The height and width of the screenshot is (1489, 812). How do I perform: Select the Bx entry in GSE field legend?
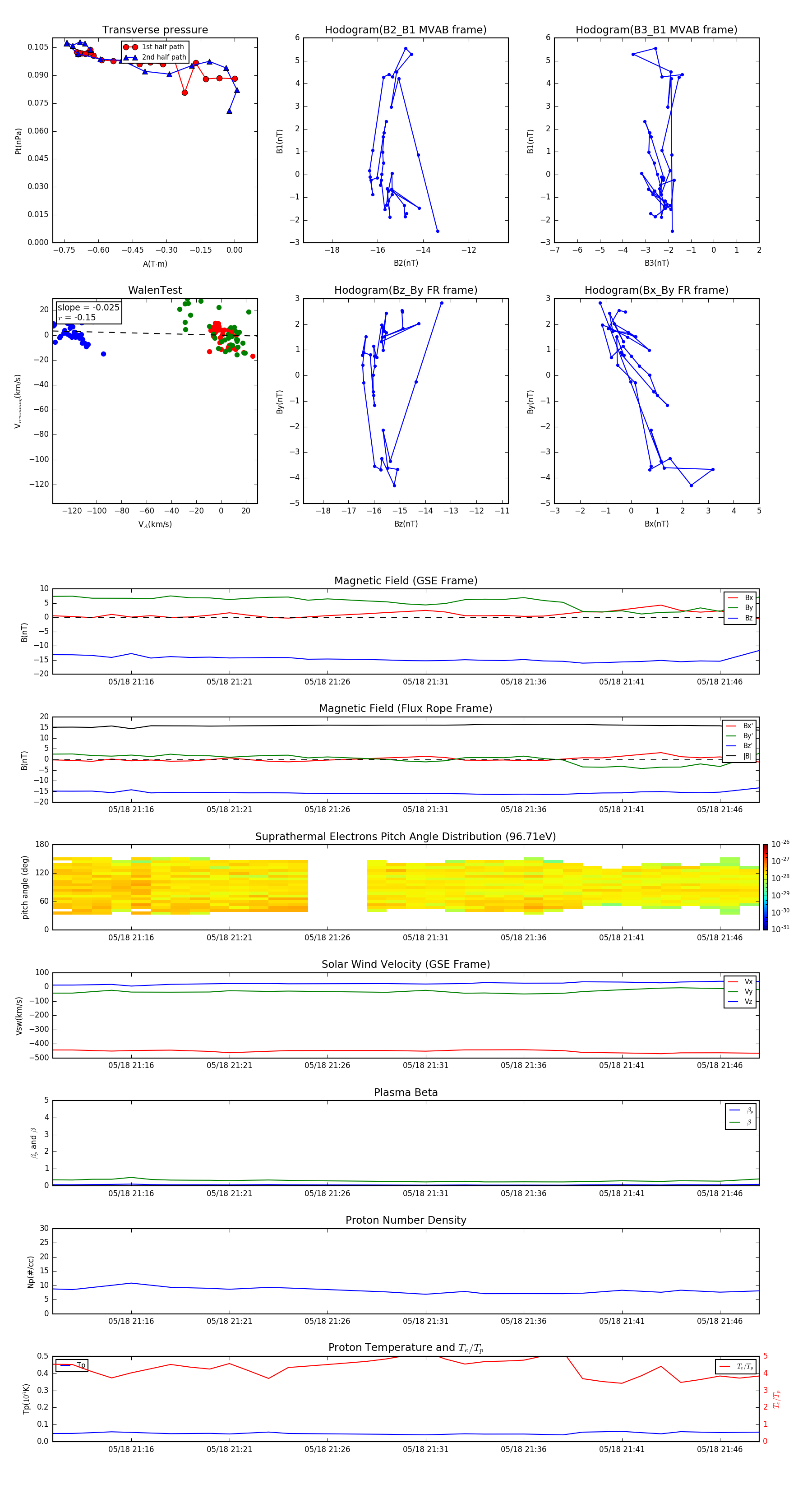(740, 598)
